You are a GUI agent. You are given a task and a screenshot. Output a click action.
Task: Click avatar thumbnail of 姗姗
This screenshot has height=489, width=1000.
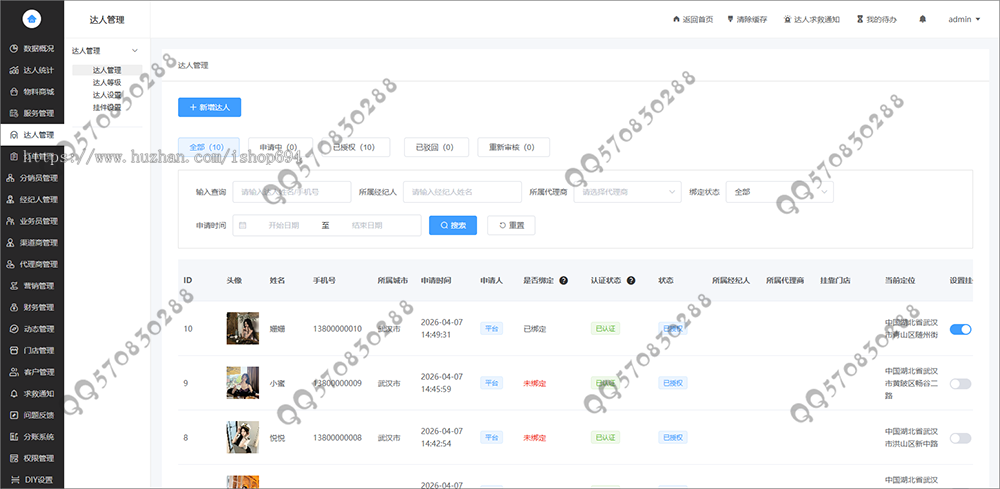243,328
